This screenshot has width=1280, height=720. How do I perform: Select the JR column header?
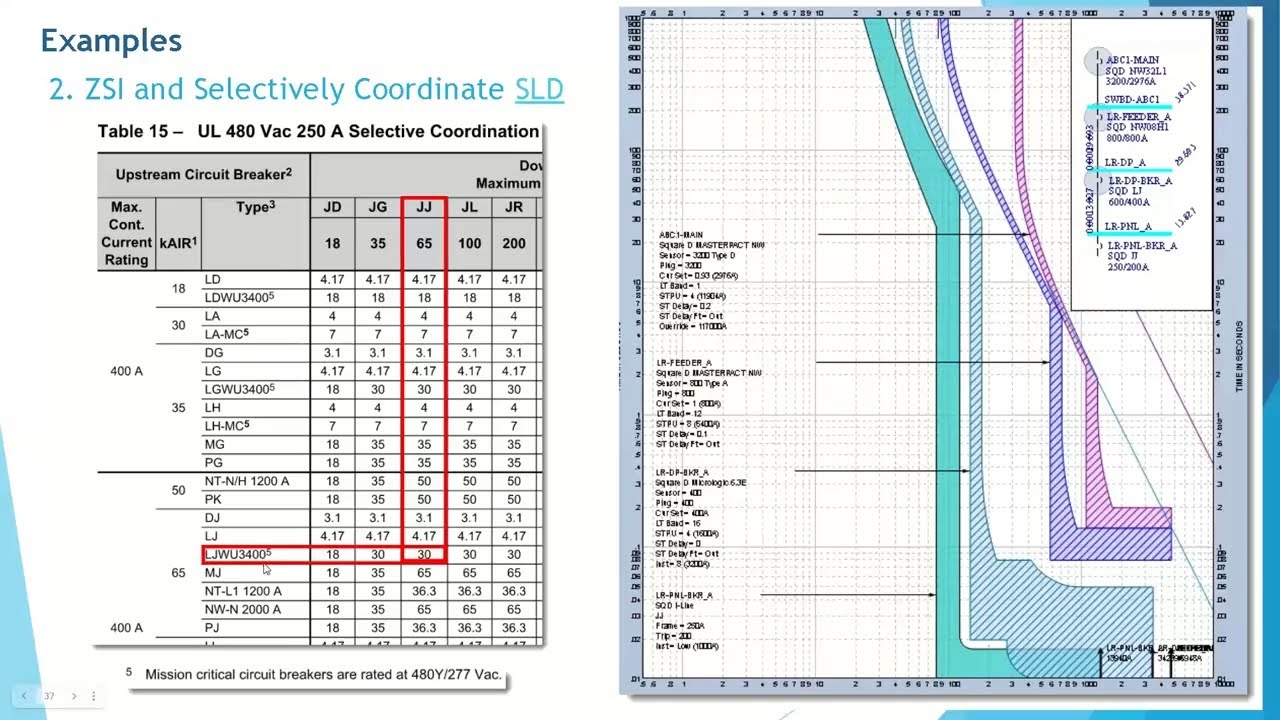click(x=514, y=207)
